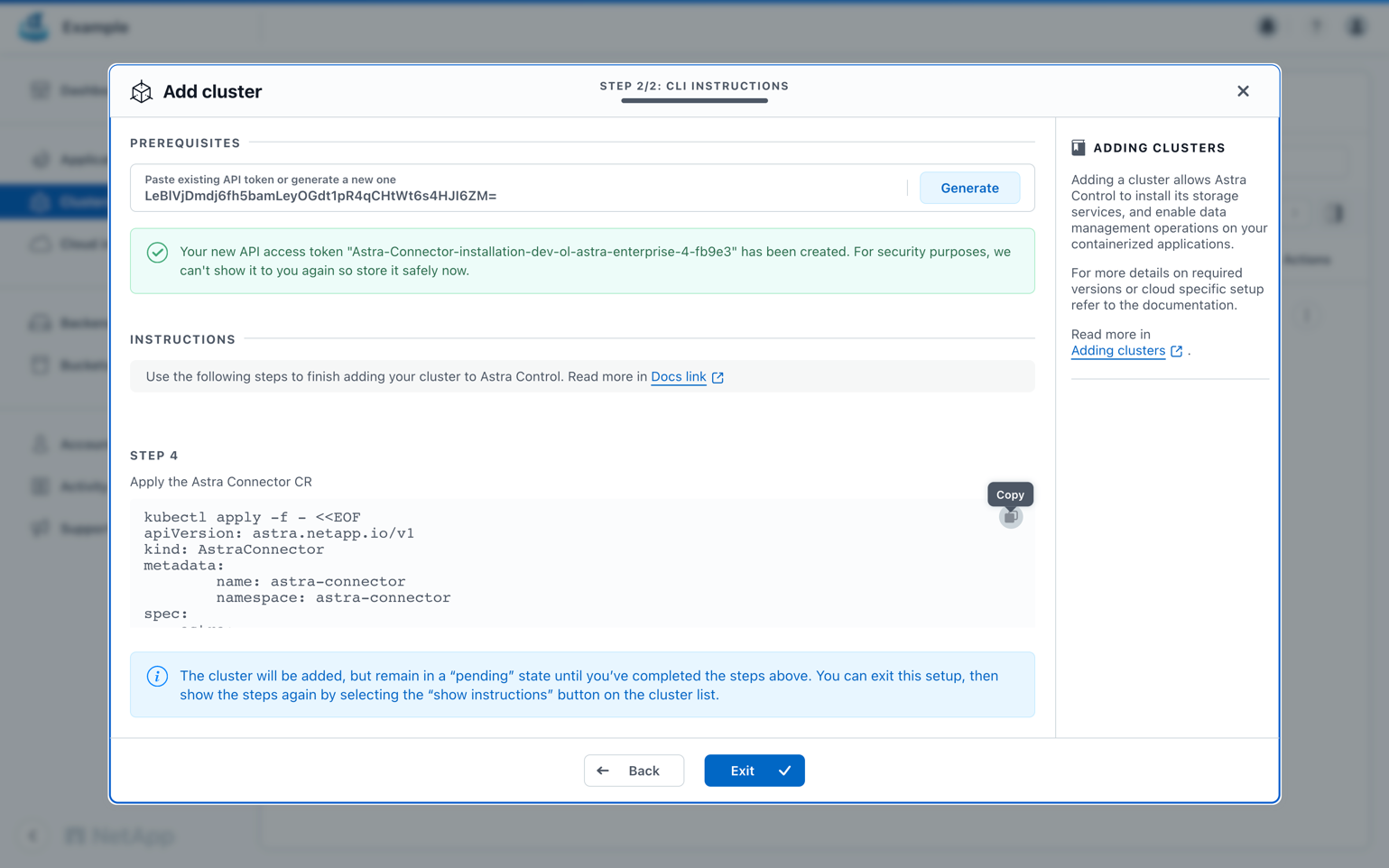Exit the cluster setup
This screenshot has width=1389, height=868.
[x=754, y=771]
